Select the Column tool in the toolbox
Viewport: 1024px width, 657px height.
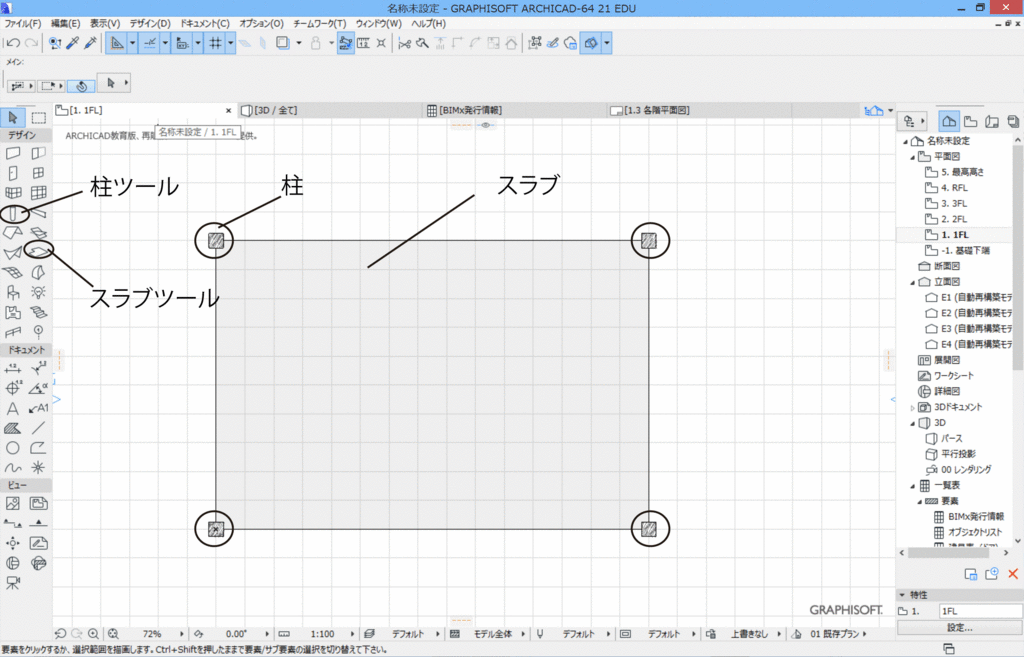click(12, 213)
